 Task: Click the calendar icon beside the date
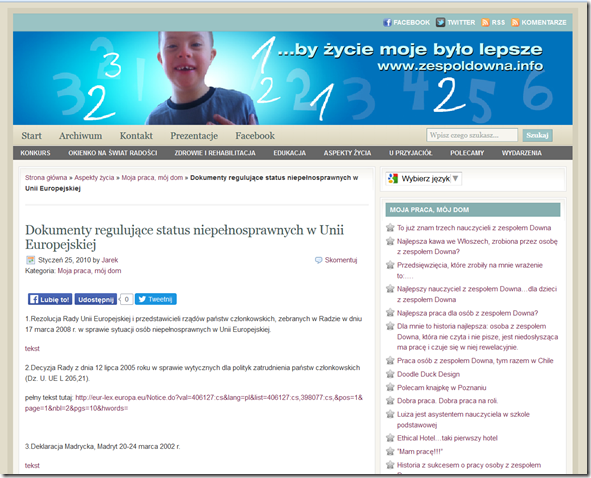pyautogui.click(x=30, y=260)
